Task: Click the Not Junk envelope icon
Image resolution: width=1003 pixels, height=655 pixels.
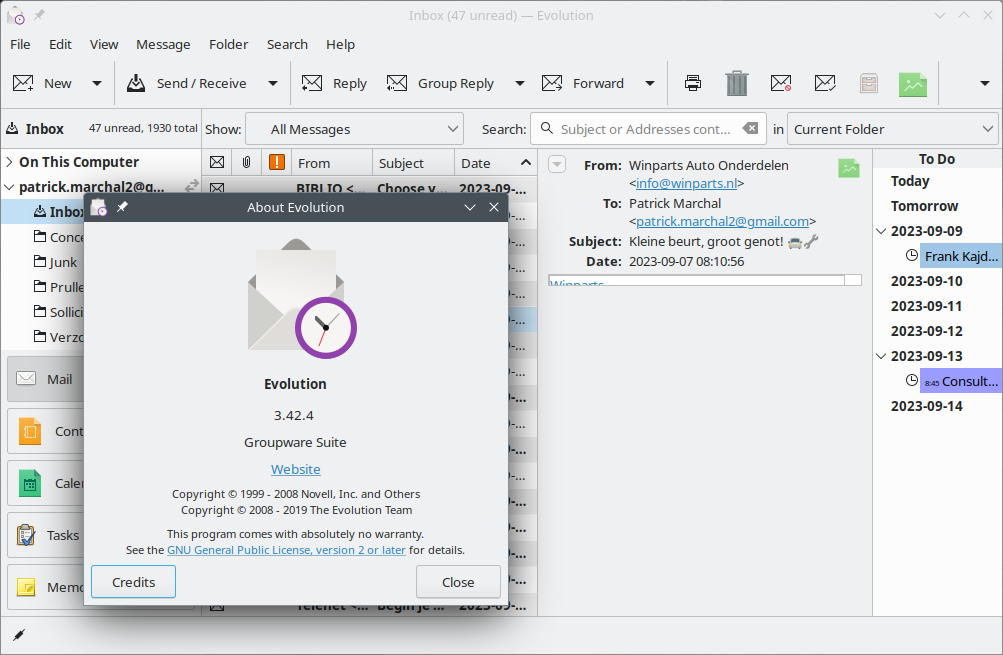Action: (825, 83)
